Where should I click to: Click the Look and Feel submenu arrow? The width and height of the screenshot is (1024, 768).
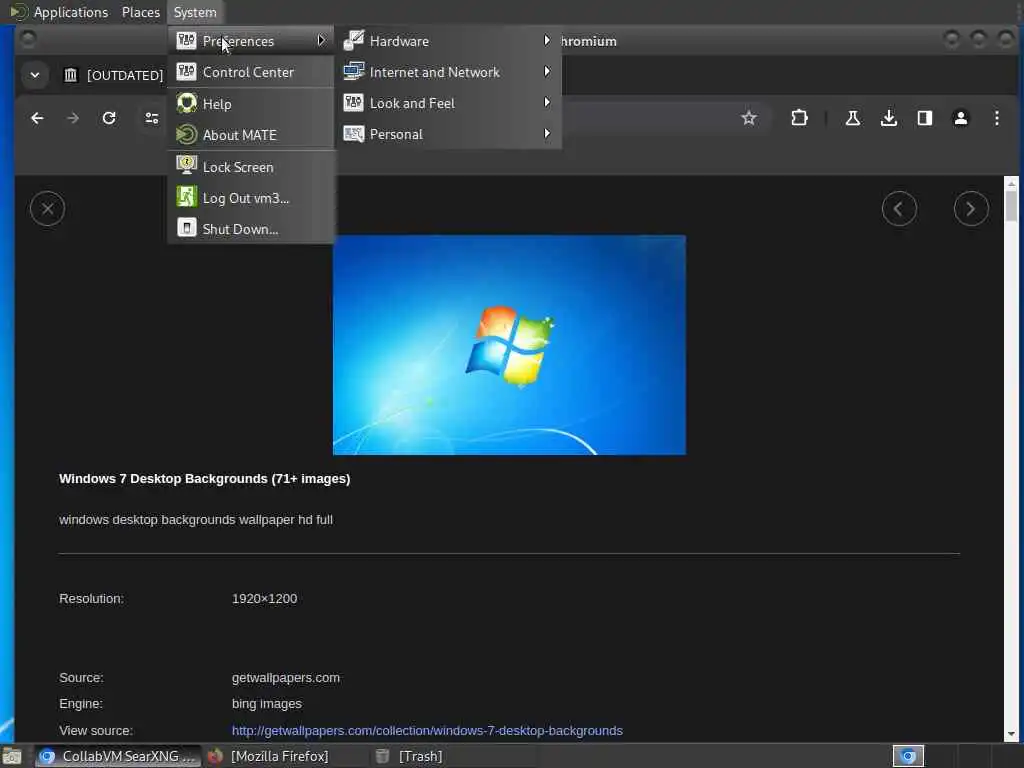click(547, 103)
